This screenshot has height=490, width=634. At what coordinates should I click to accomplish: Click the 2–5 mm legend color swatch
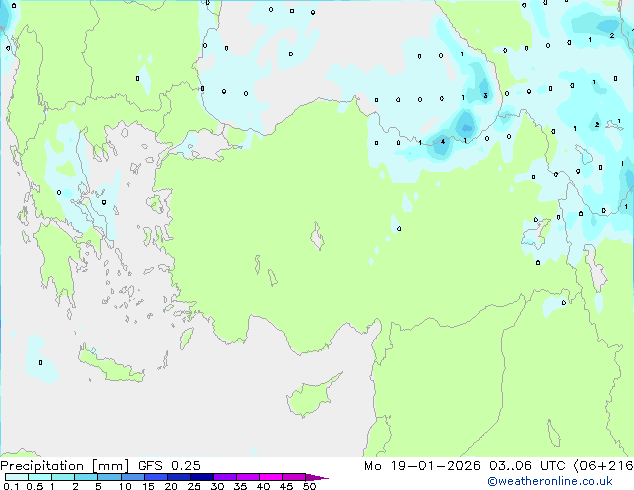(86, 477)
